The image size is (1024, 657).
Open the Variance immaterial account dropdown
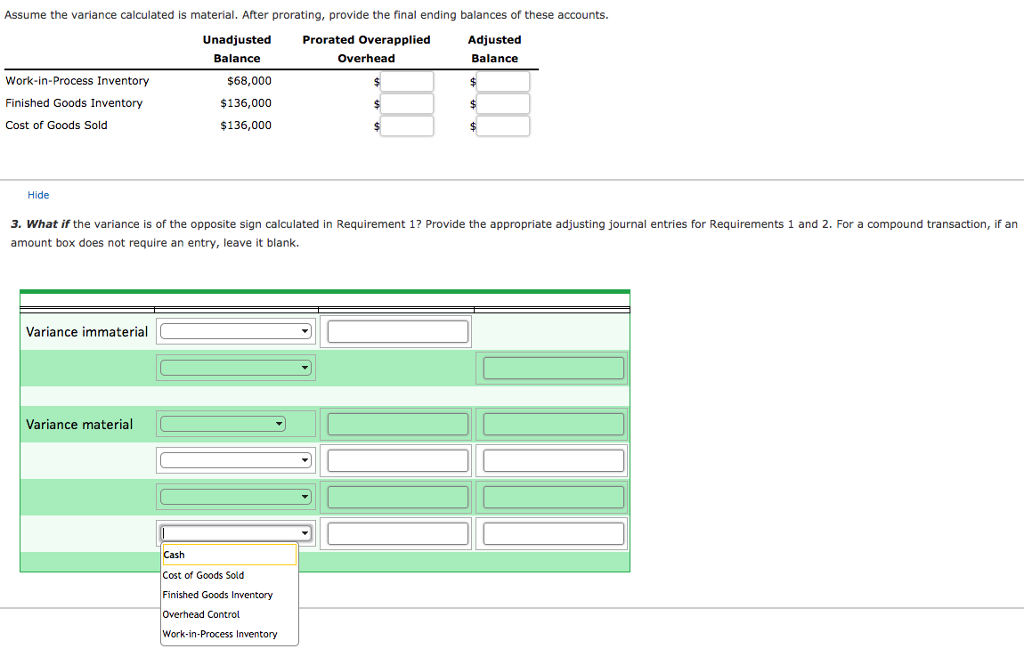[x=236, y=331]
